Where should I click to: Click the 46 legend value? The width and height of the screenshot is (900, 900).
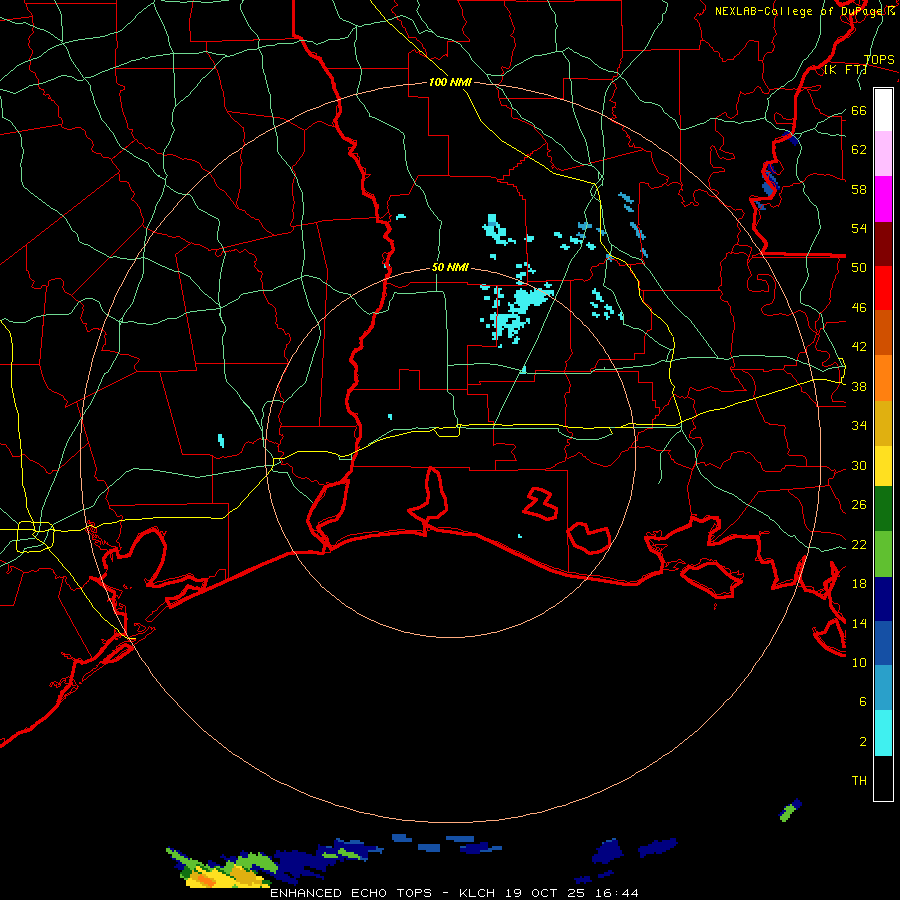(x=859, y=307)
